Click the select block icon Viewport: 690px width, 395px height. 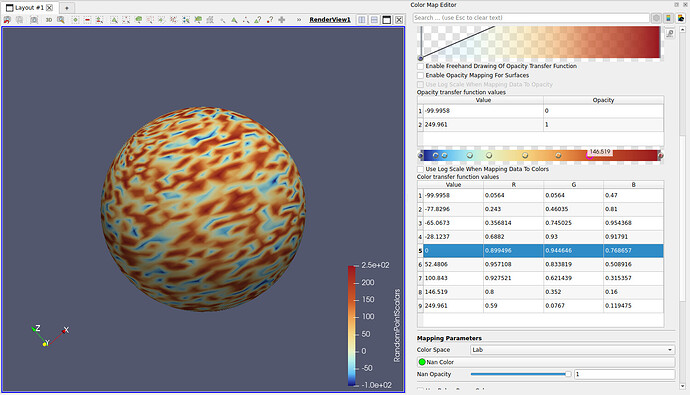point(186,20)
